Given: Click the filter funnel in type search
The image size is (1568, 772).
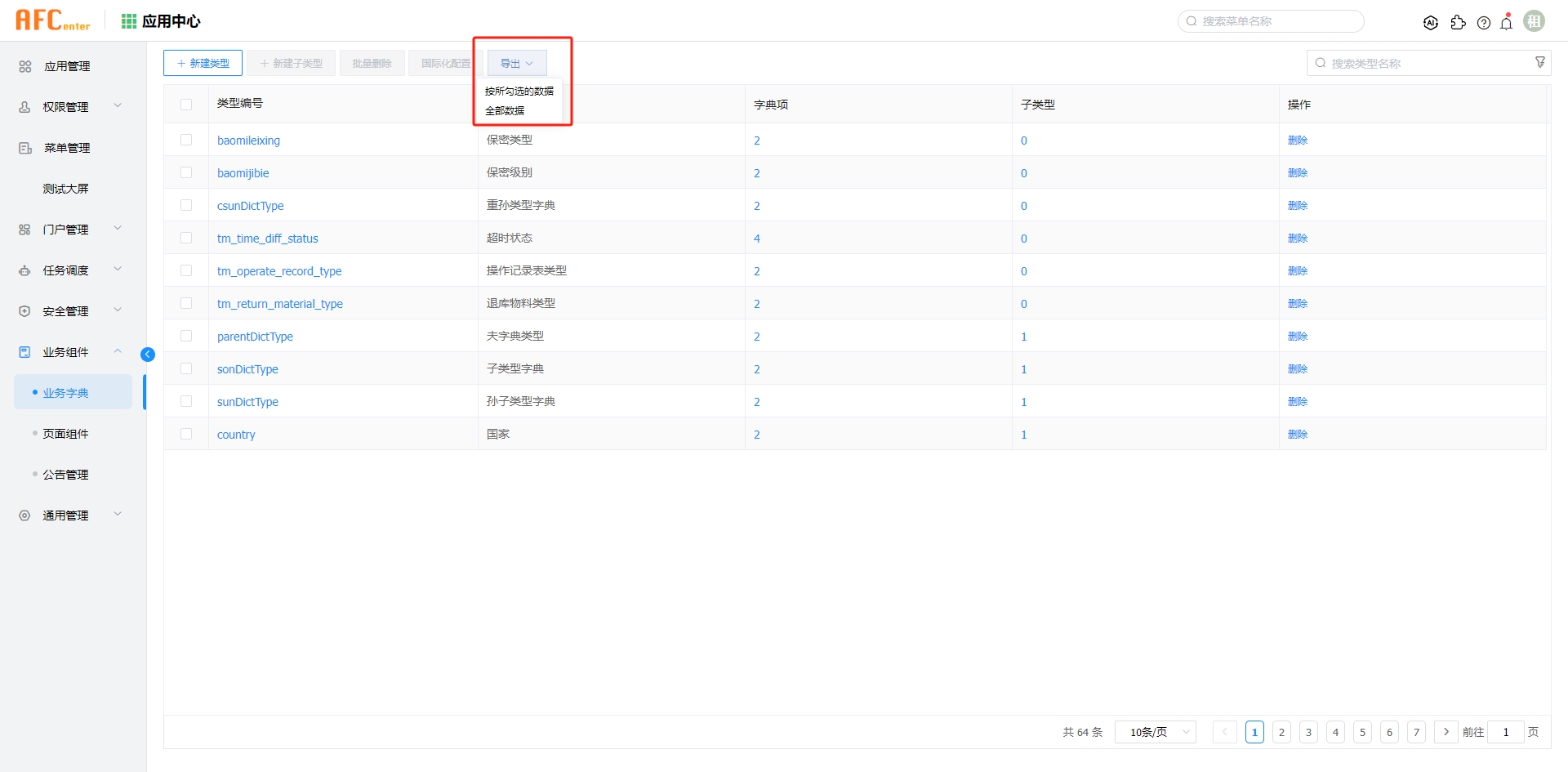Looking at the screenshot, I should pyautogui.click(x=1540, y=62).
